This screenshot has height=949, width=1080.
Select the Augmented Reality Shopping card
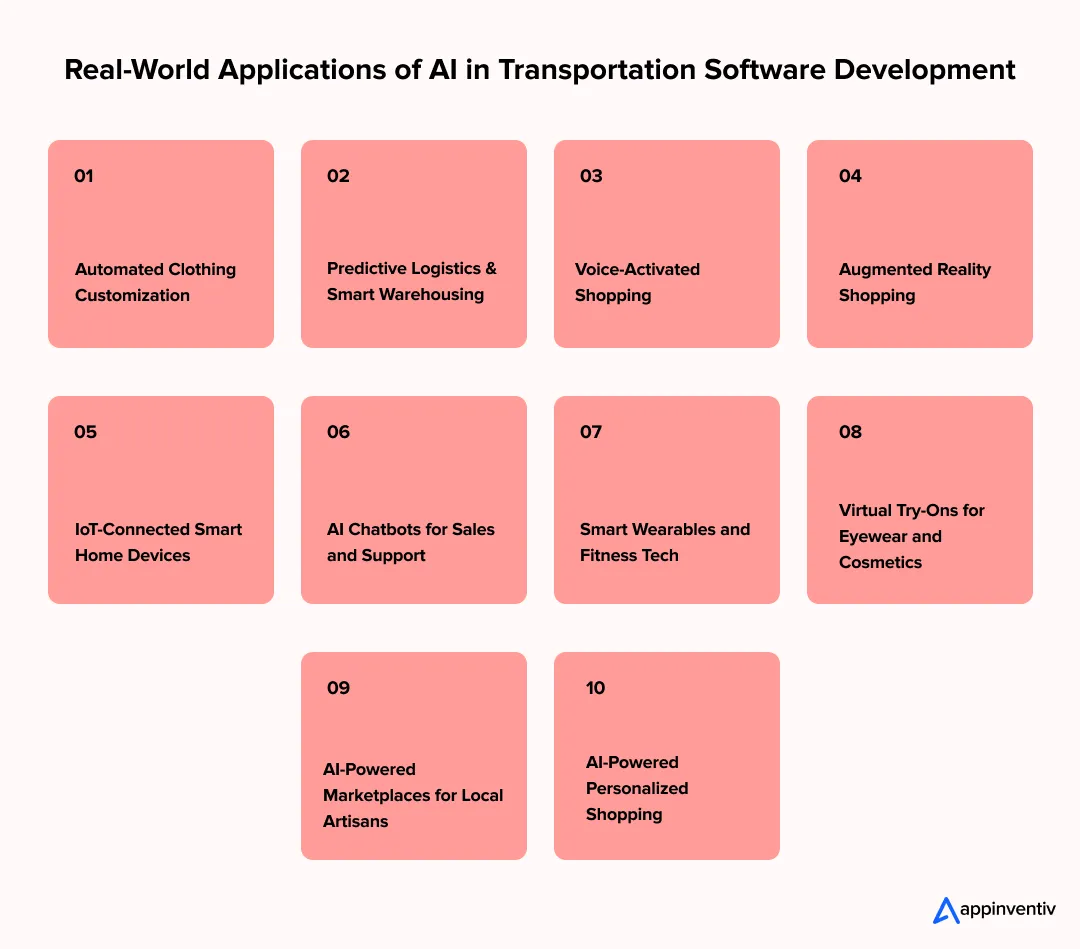920,244
